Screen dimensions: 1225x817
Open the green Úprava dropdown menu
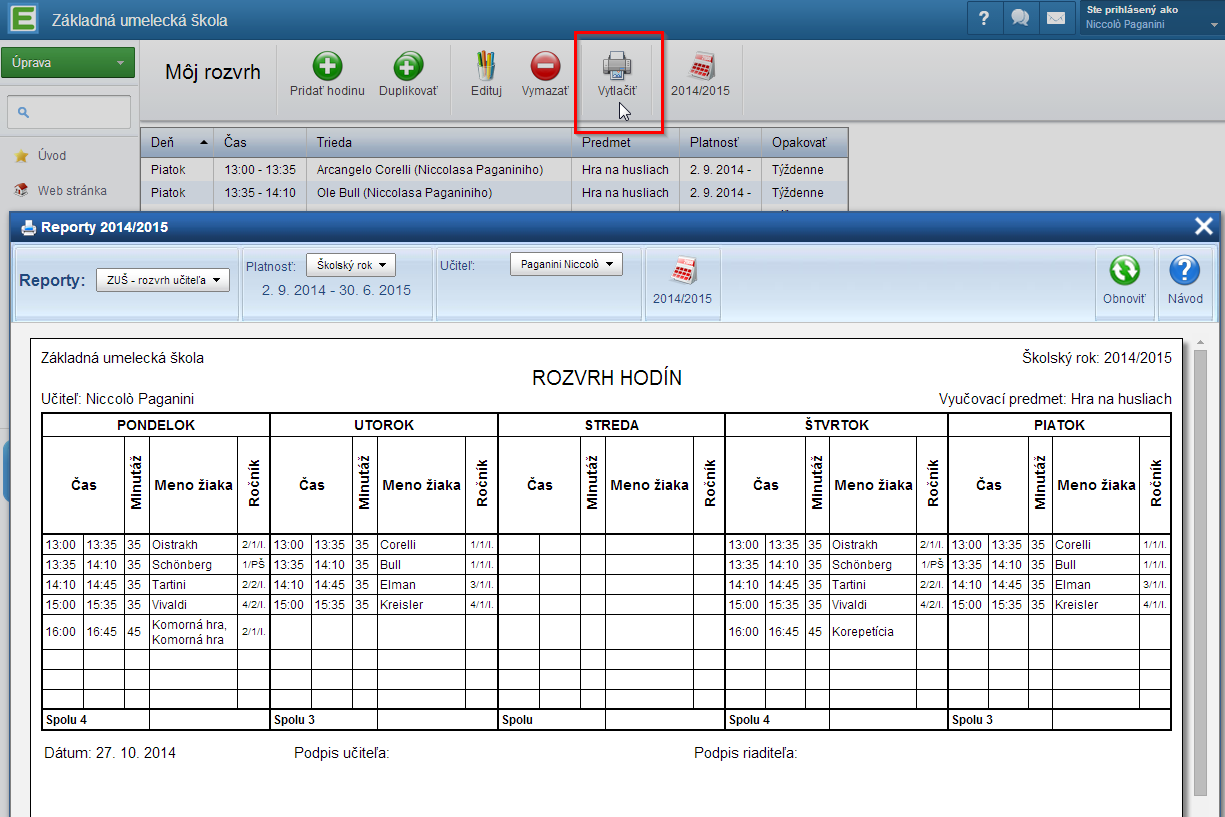click(68, 63)
